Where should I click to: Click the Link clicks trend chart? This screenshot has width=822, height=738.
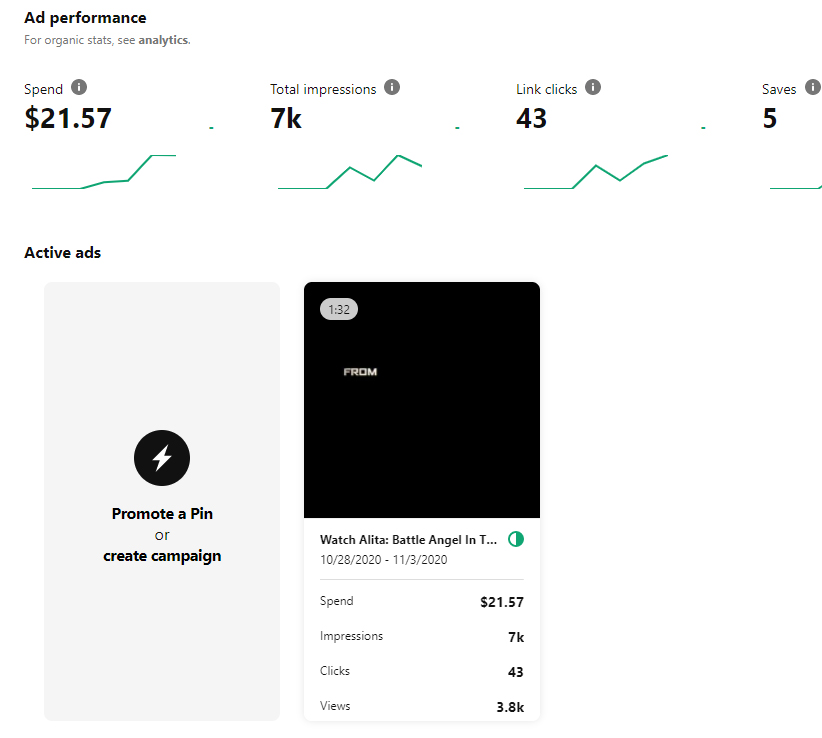tap(596, 172)
